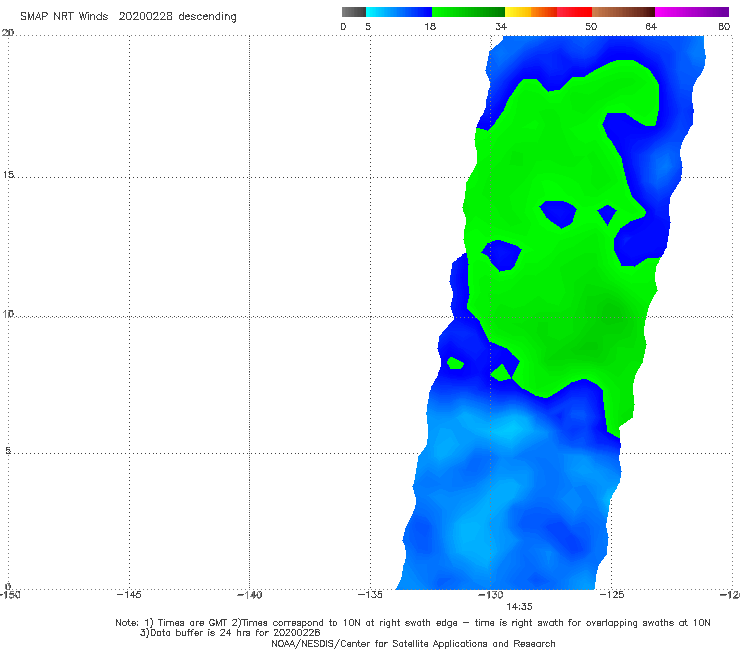Click the longitude axis label '-135'
740x650 pixels.
(370, 595)
